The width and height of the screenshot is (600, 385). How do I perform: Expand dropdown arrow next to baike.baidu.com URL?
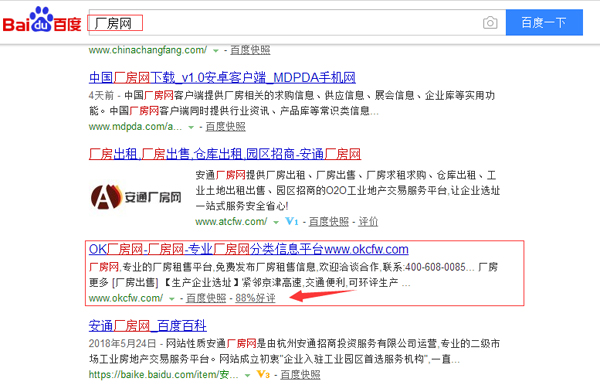pos(248,375)
